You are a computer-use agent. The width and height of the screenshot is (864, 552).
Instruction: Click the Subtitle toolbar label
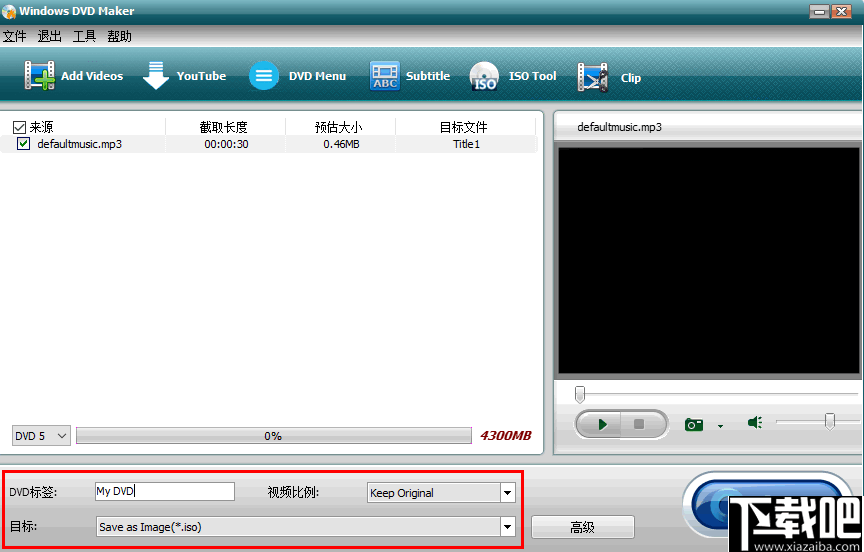point(428,76)
